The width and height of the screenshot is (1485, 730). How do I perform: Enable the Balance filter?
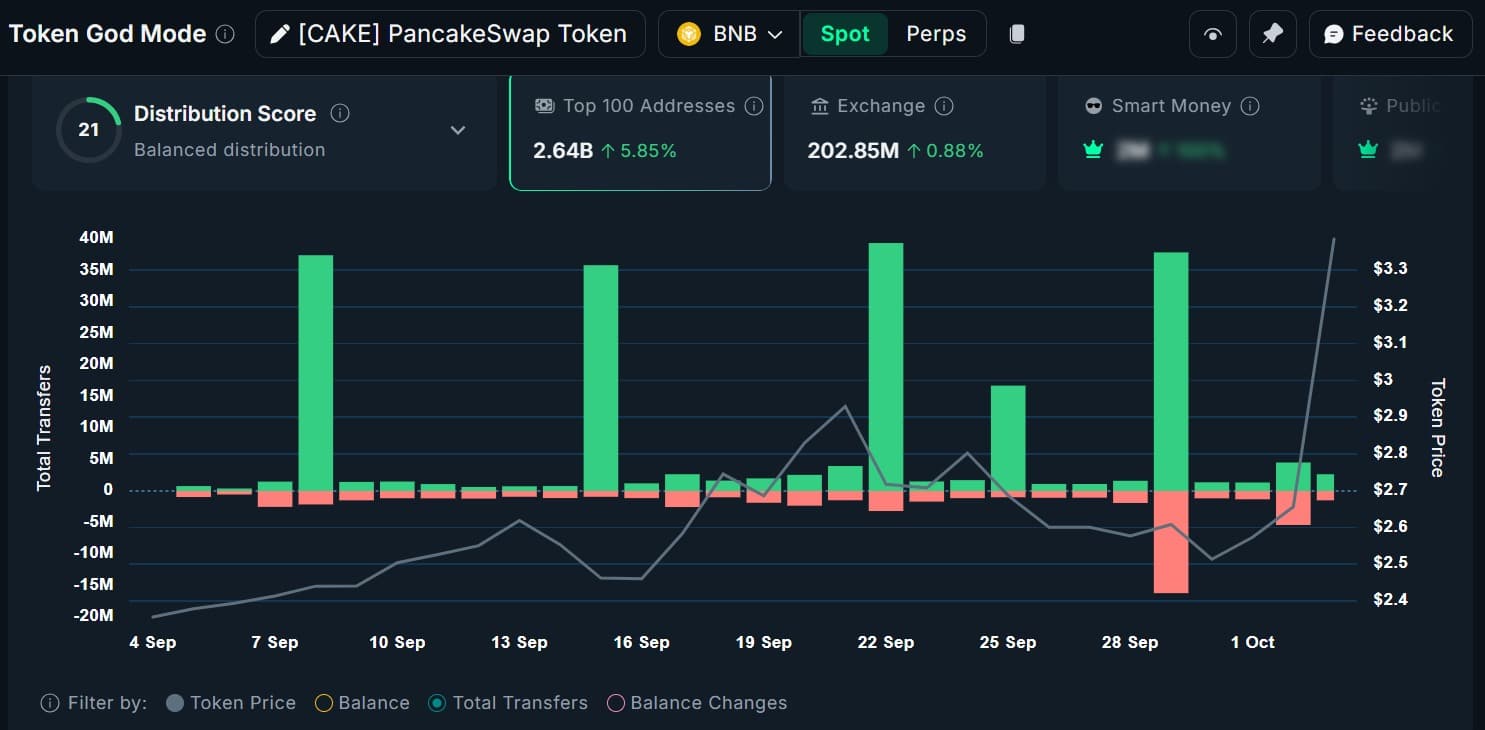323,703
